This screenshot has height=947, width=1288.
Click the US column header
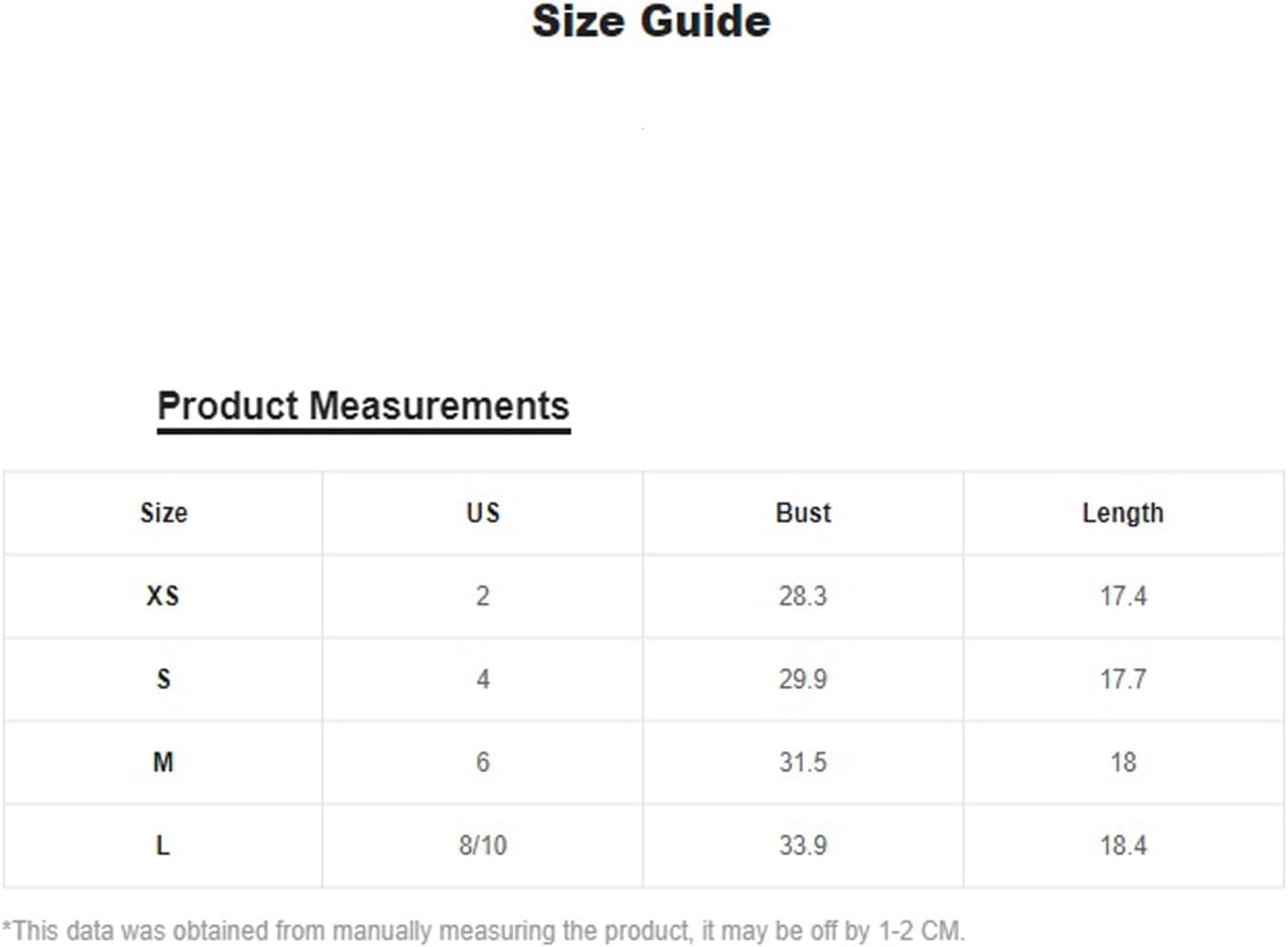(482, 513)
